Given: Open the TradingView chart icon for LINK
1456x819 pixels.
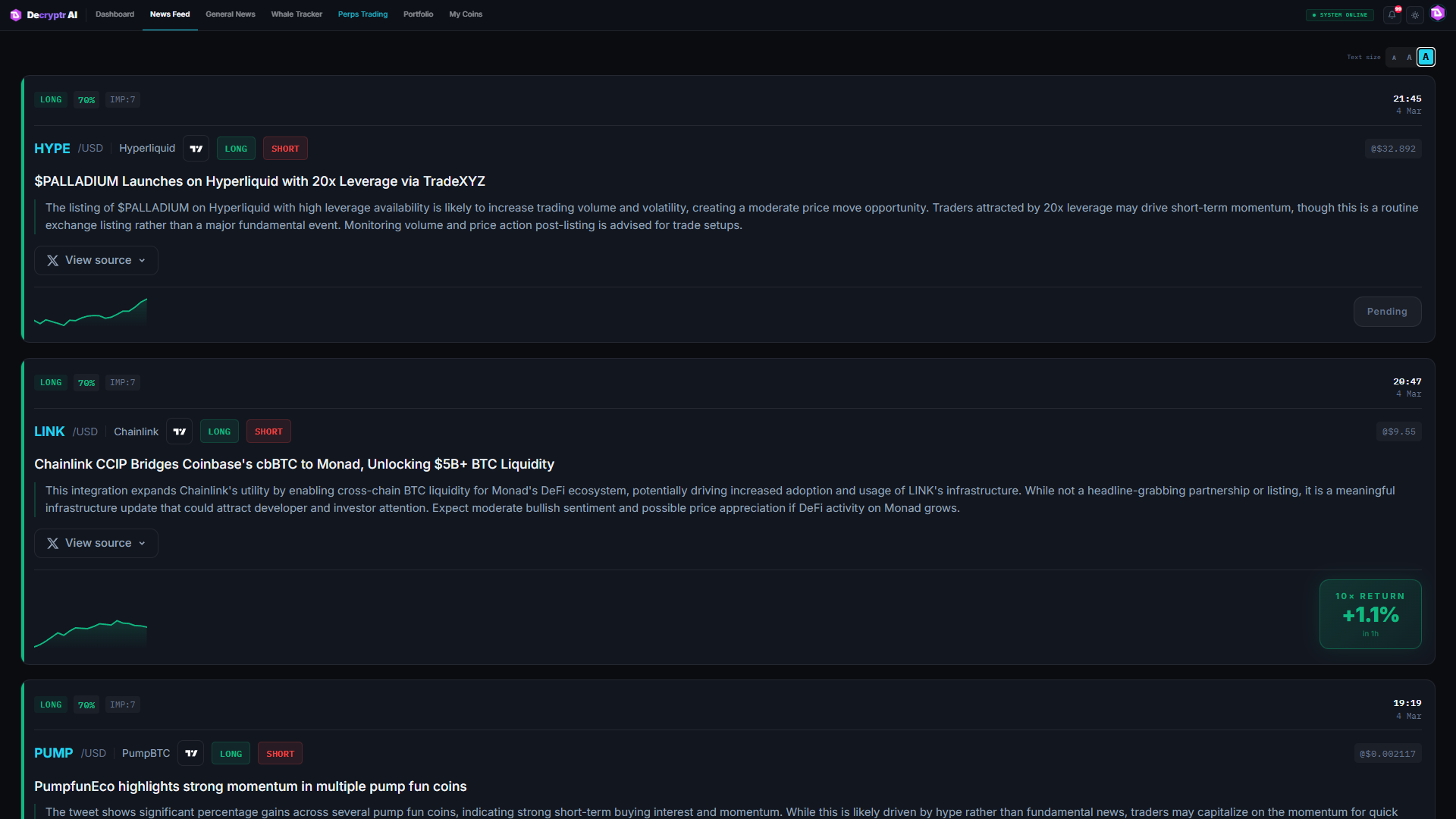Looking at the screenshot, I should [180, 431].
